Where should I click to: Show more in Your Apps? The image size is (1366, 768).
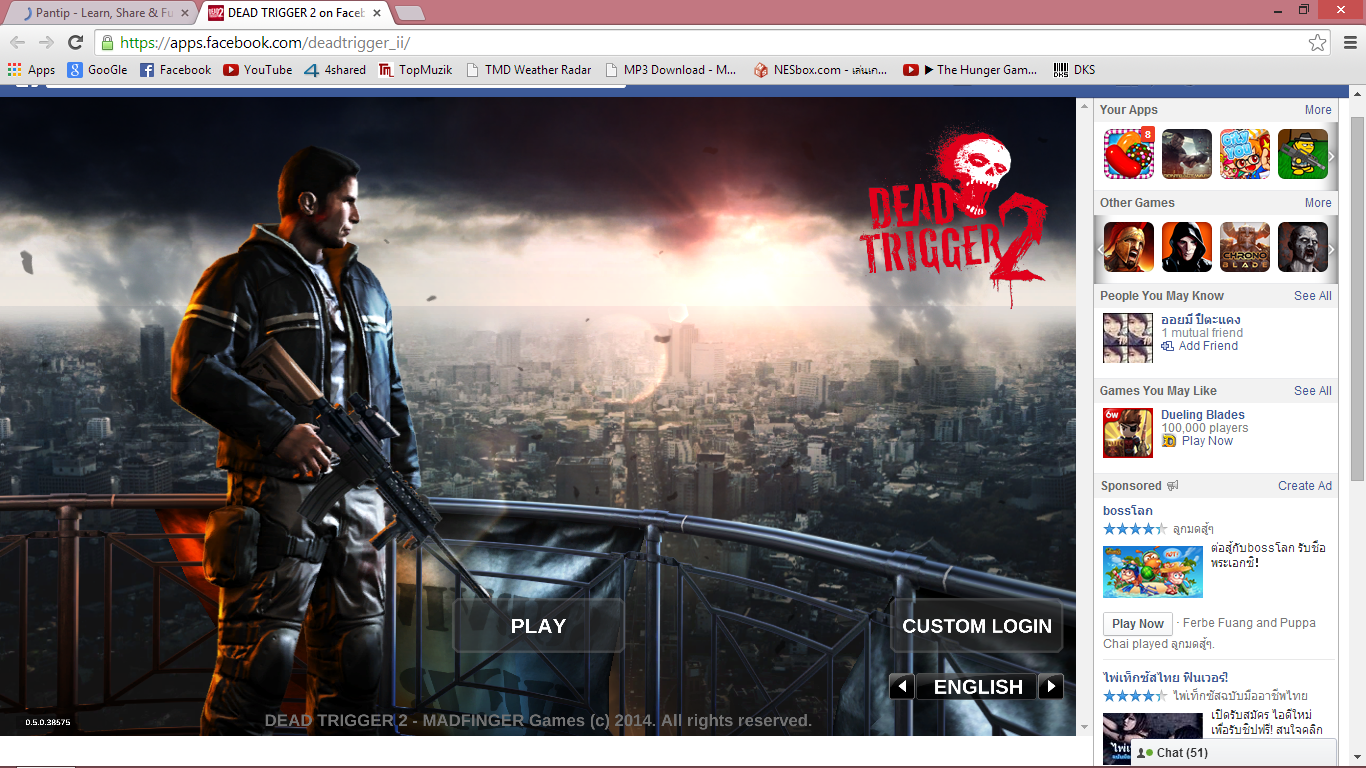point(1318,110)
